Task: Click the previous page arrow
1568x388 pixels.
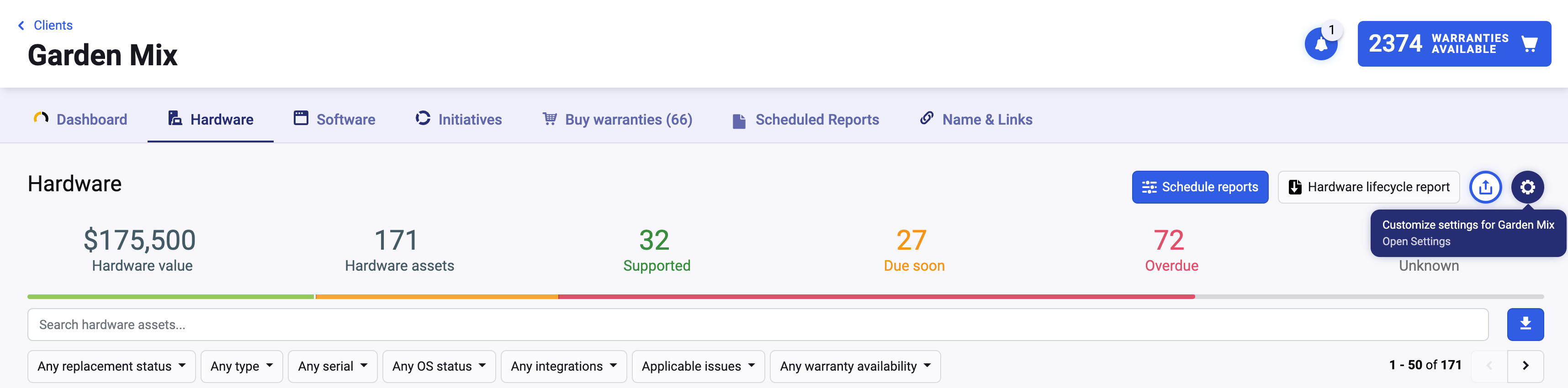Action: [1489, 366]
